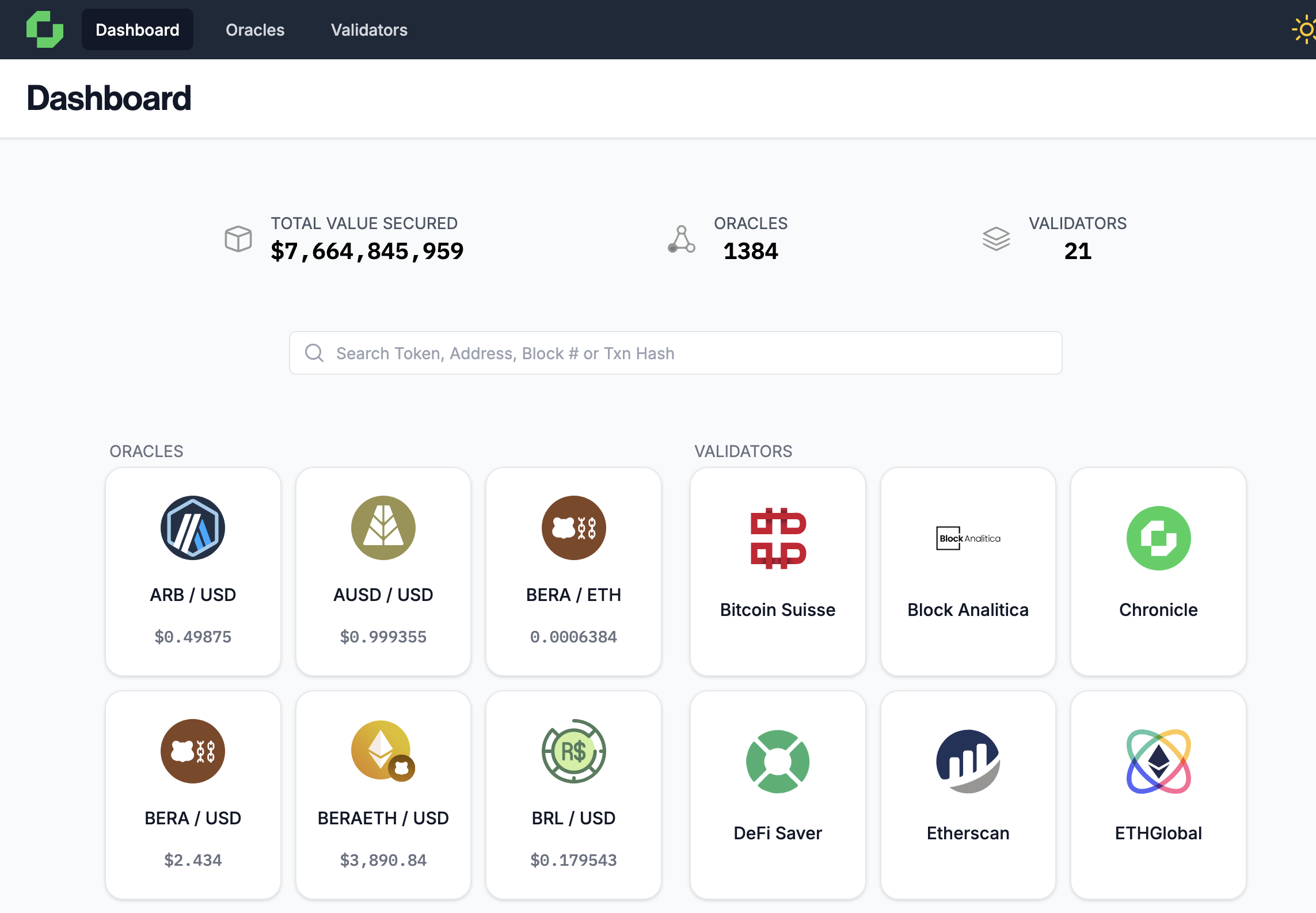Open the DeFi Saver lifebuoy icon
1316x913 pixels.
[x=778, y=762]
